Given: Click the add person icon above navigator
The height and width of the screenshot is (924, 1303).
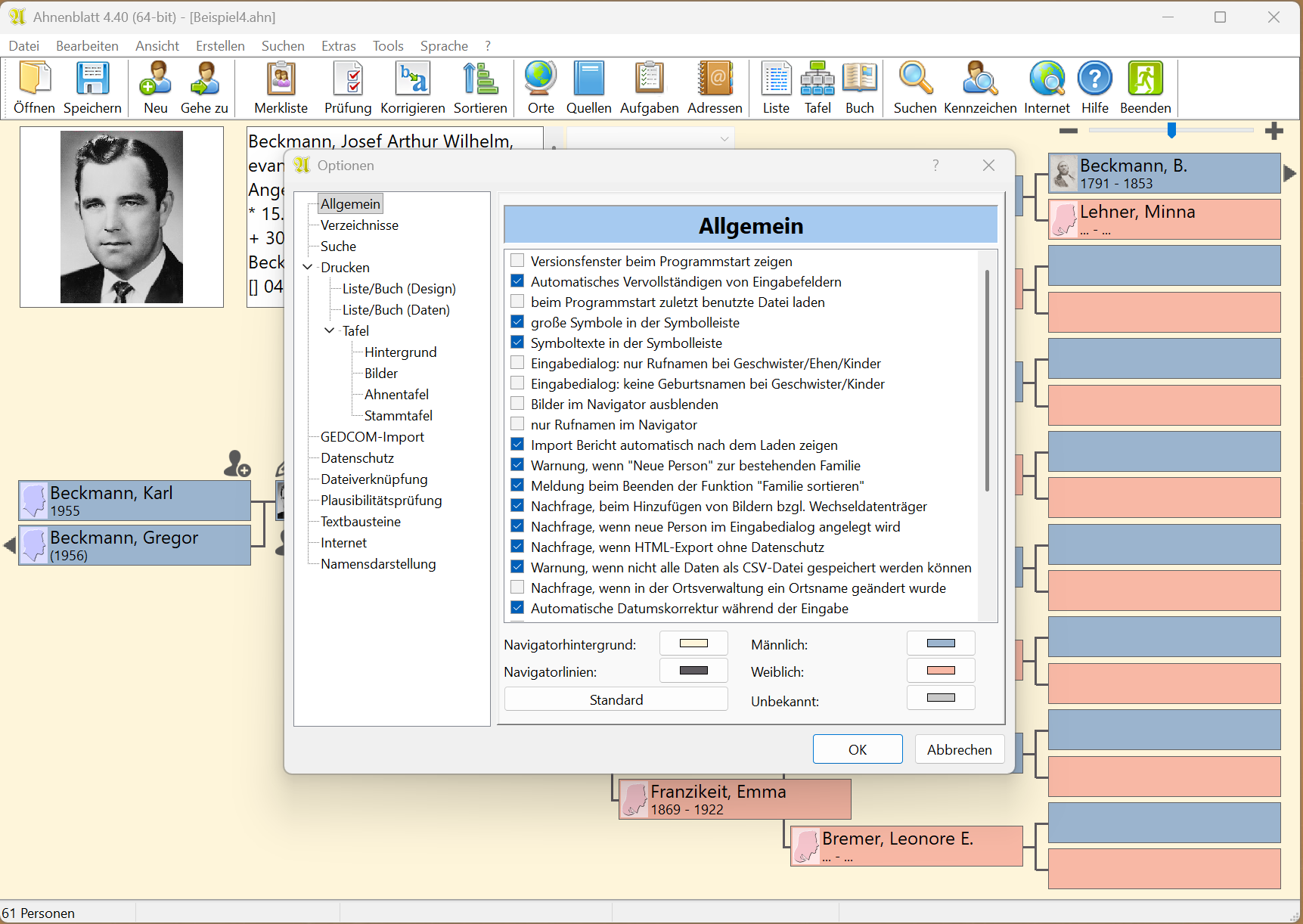Looking at the screenshot, I should [x=237, y=464].
